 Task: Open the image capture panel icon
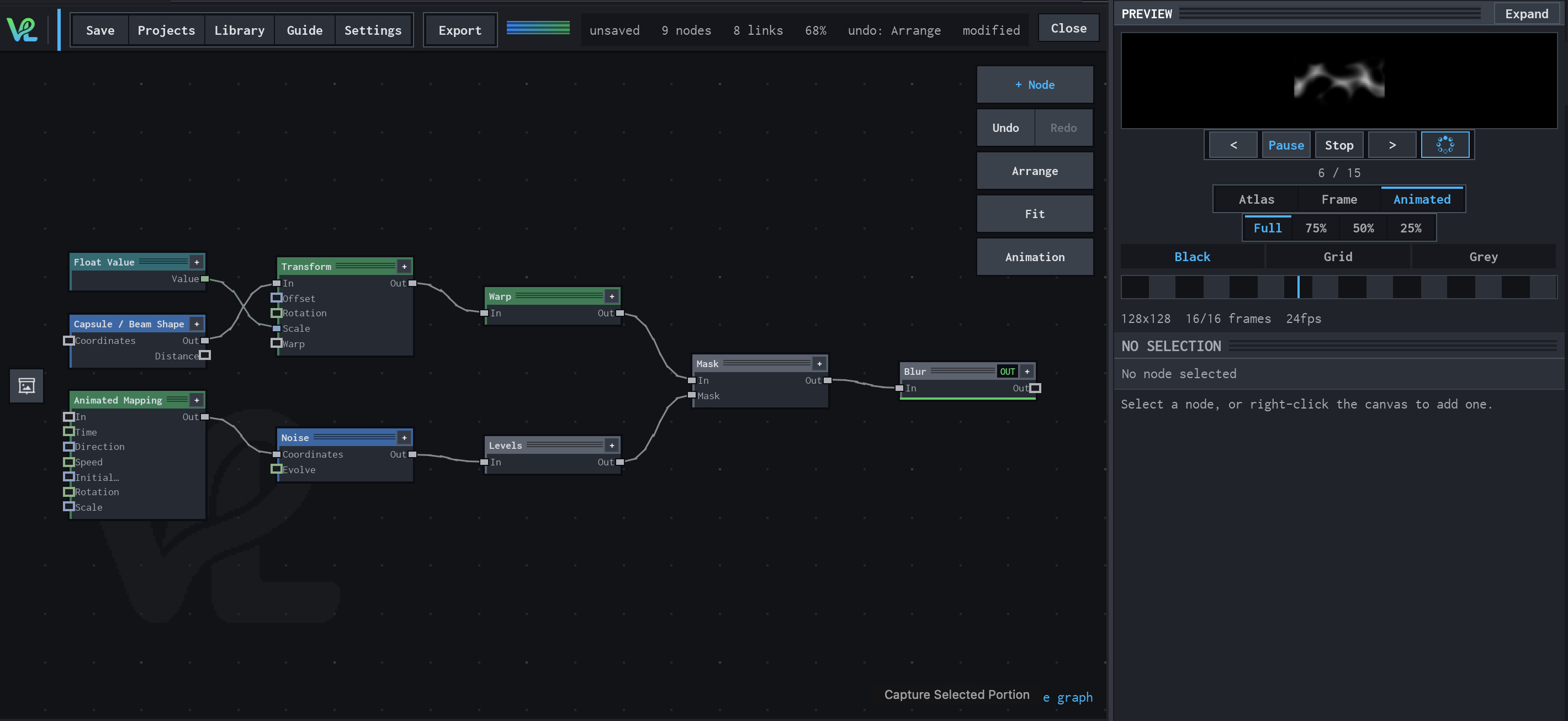pos(27,386)
